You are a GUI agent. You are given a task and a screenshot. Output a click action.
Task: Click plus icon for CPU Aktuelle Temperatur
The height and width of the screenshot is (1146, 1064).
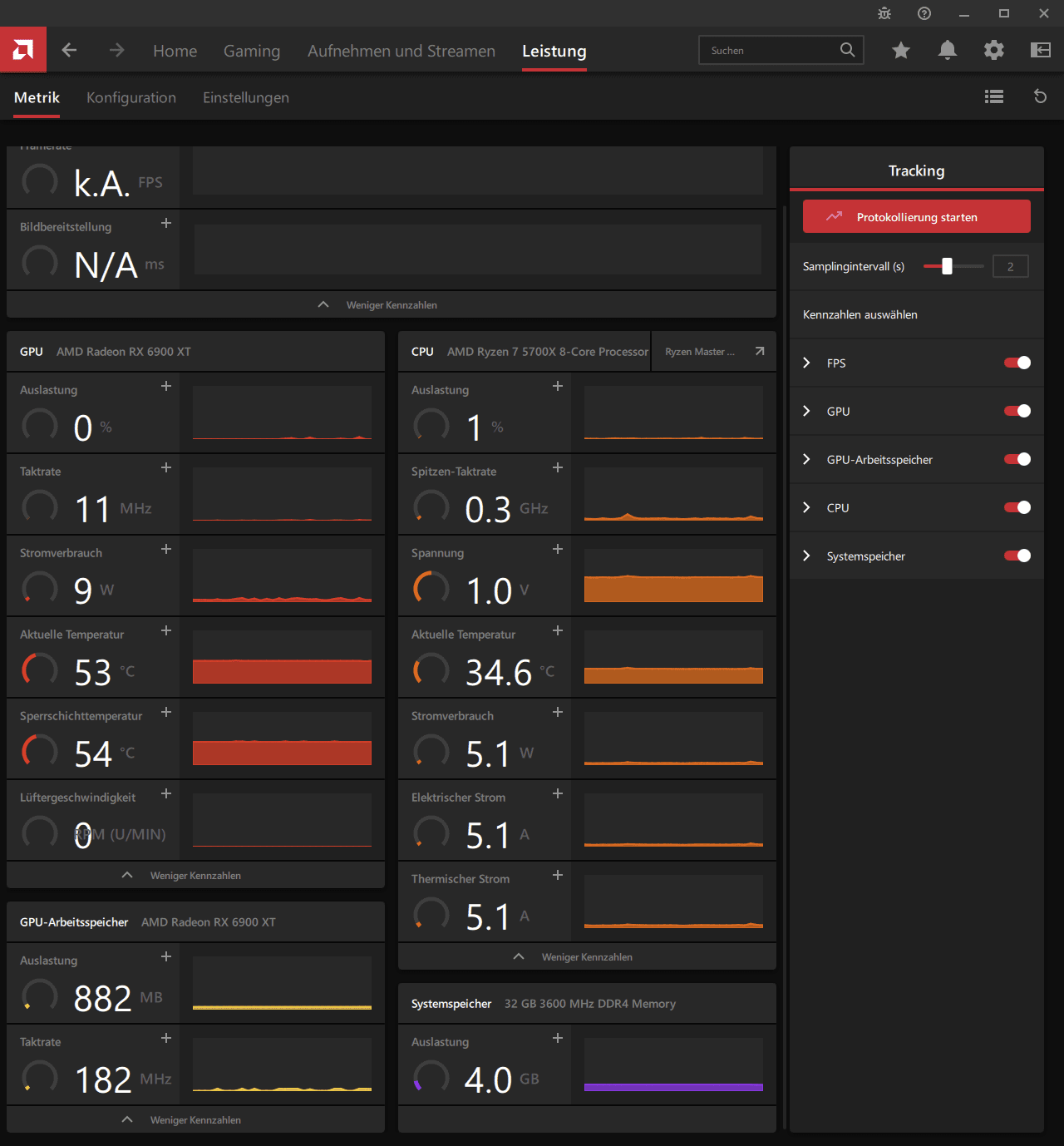click(x=558, y=630)
